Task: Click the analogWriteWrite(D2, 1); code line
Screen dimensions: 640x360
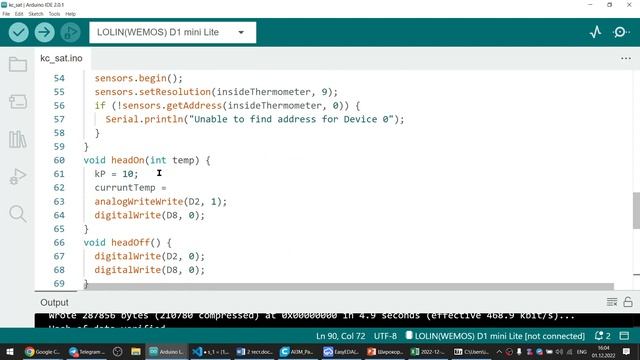Action: pyautogui.click(x=160, y=202)
